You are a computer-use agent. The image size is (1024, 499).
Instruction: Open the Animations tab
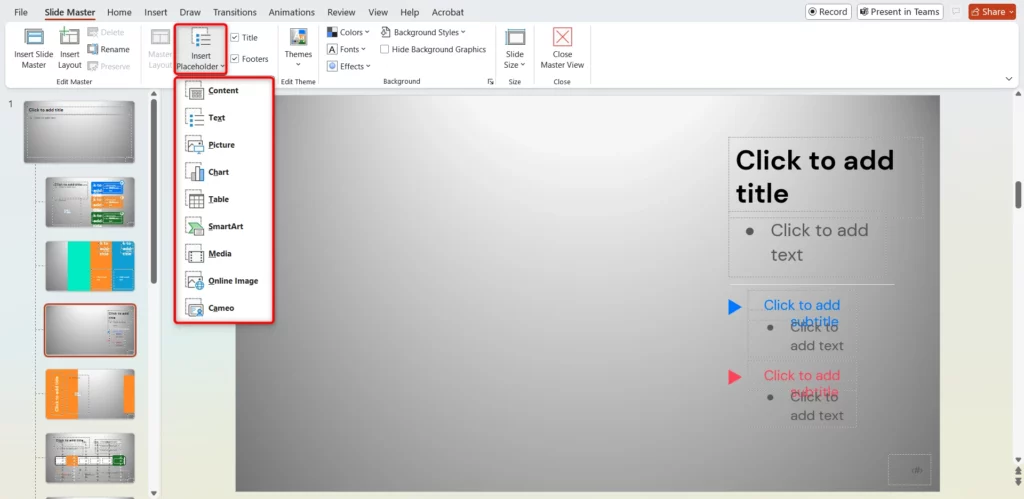pyautogui.click(x=291, y=12)
